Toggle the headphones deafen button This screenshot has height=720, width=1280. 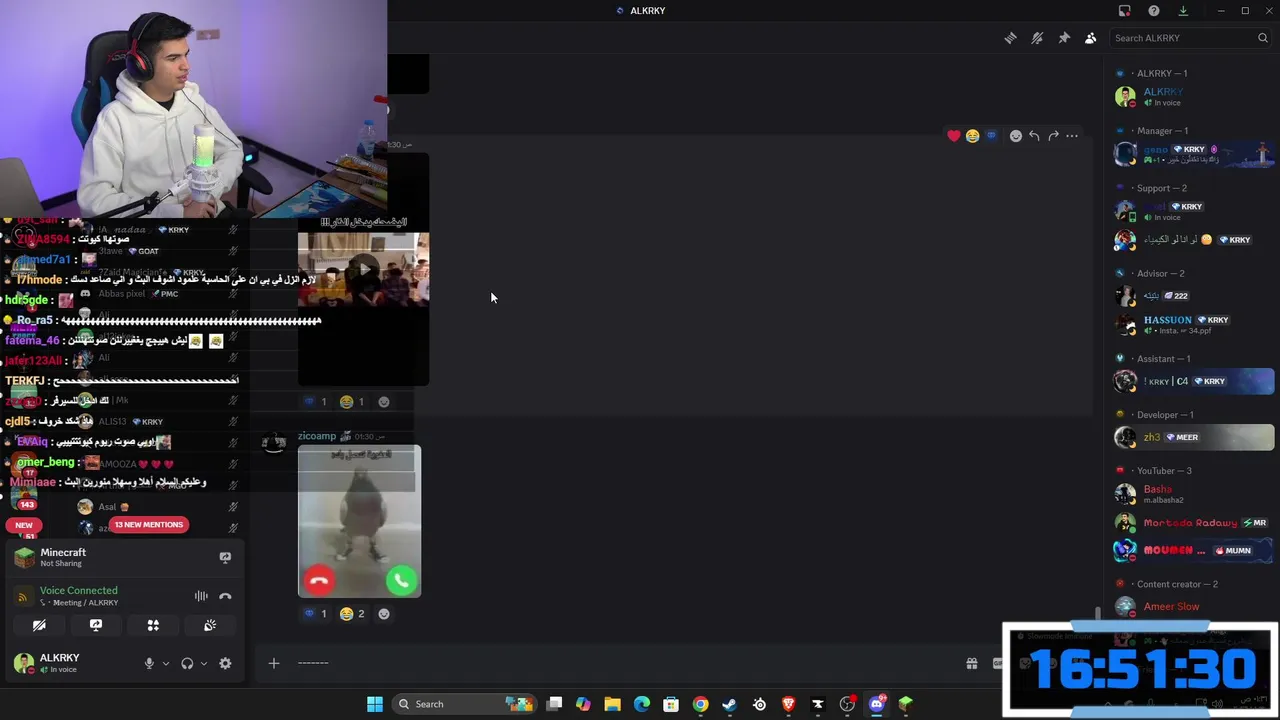pyautogui.click(x=187, y=663)
